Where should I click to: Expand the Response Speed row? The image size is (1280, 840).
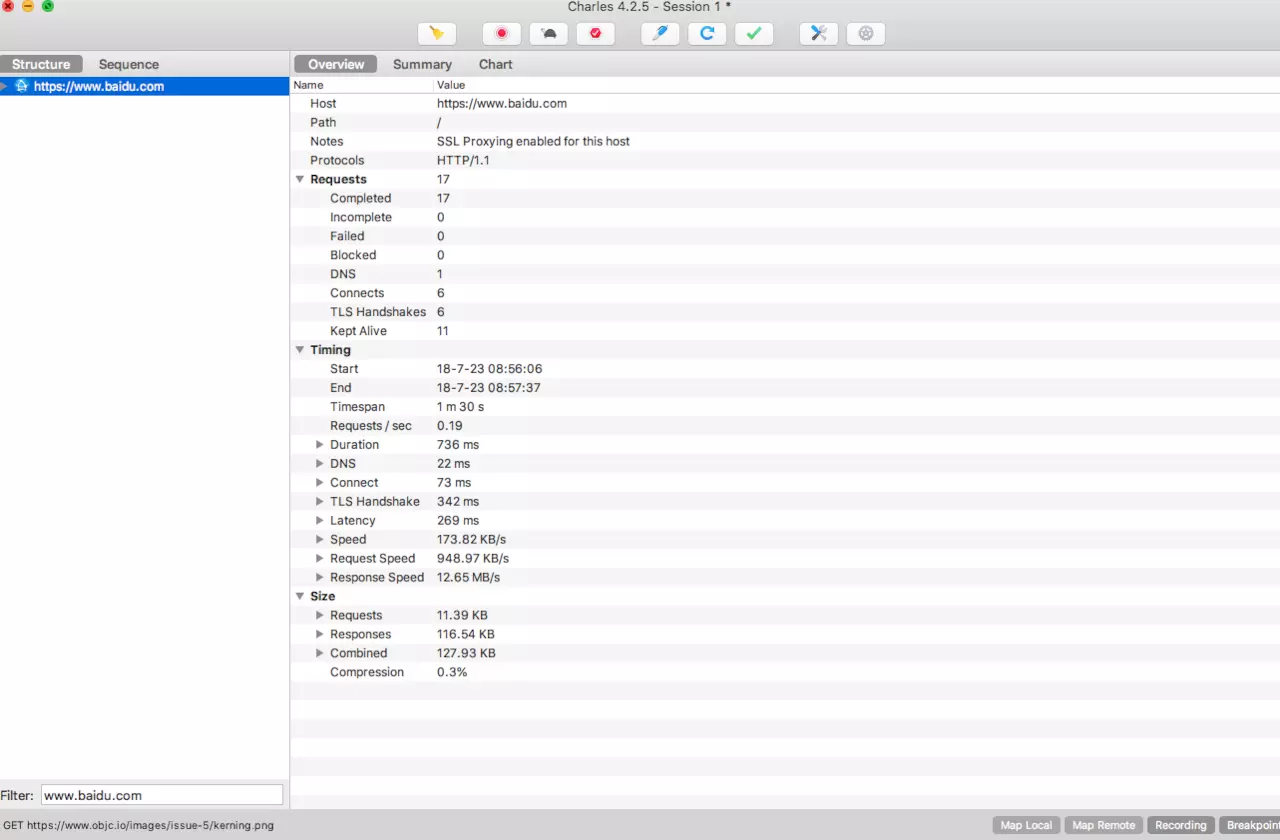tap(320, 578)
